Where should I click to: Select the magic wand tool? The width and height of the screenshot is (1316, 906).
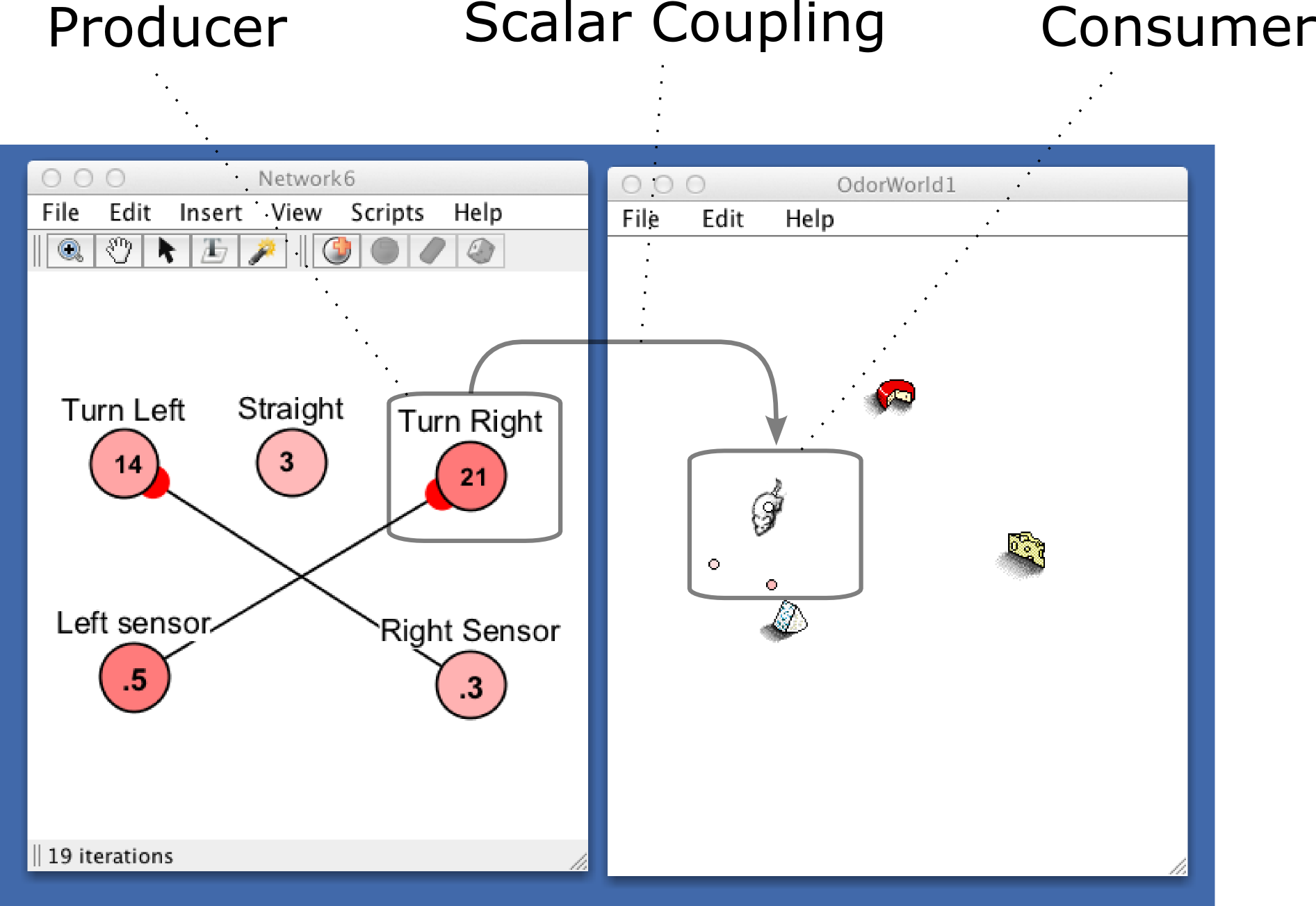pyautogui.click(x=262, y=251)
